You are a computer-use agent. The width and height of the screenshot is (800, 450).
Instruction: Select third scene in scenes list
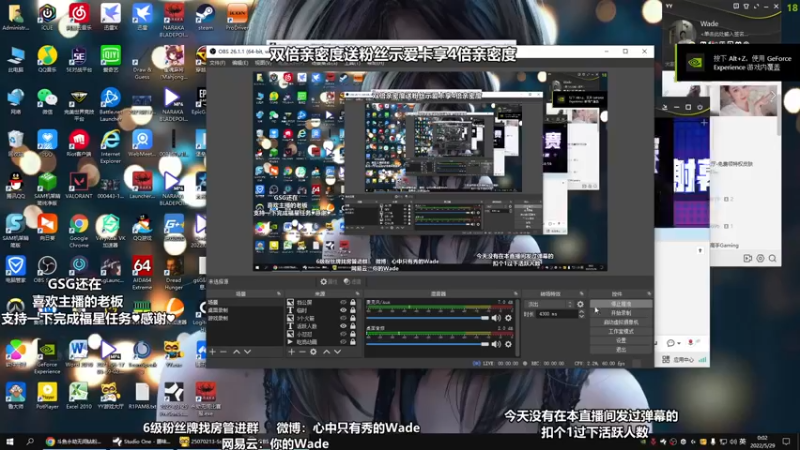(x=245, y=318)
